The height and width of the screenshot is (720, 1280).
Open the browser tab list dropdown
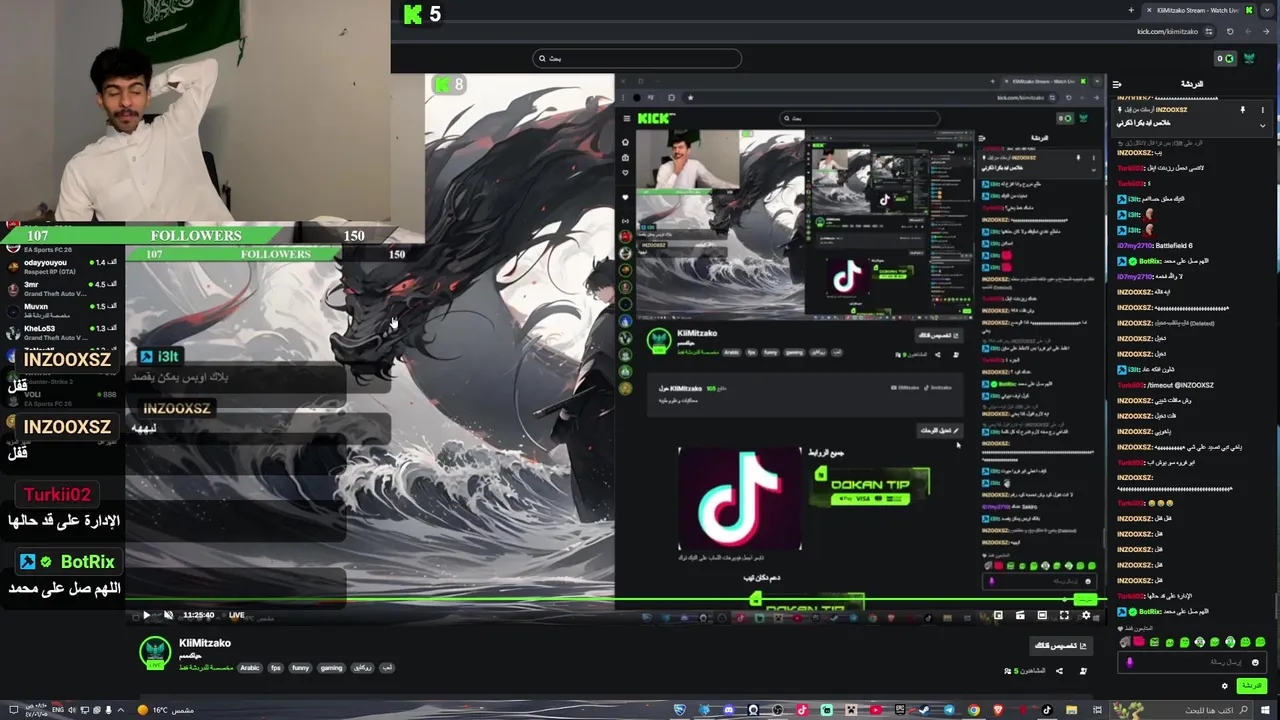(x=1267, y=10)
